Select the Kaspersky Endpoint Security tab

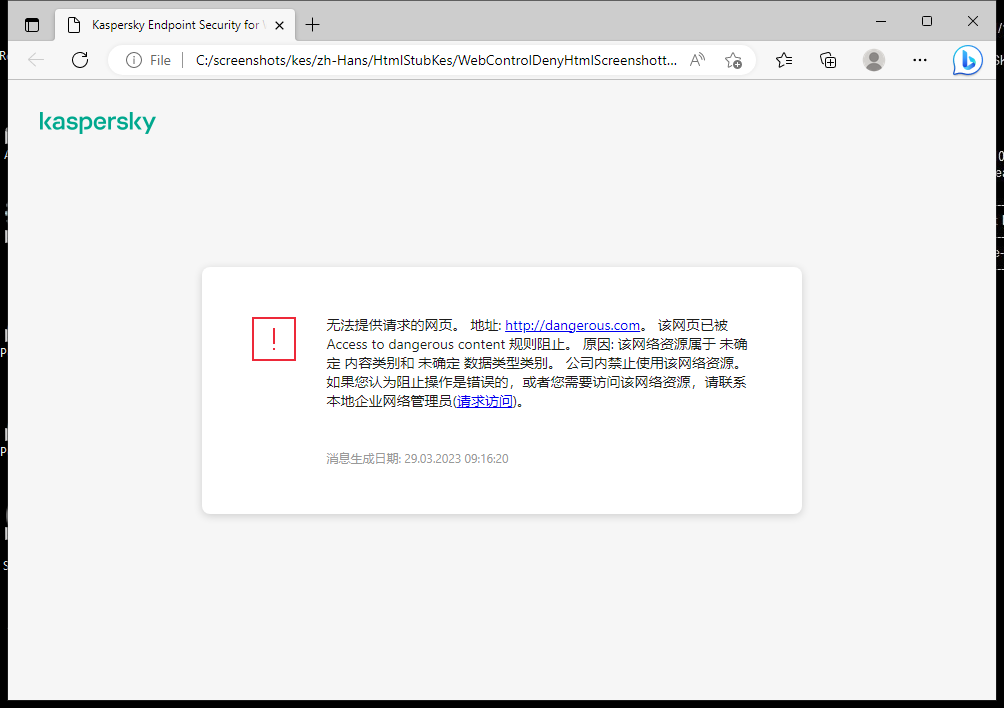[x=170, y=24]
